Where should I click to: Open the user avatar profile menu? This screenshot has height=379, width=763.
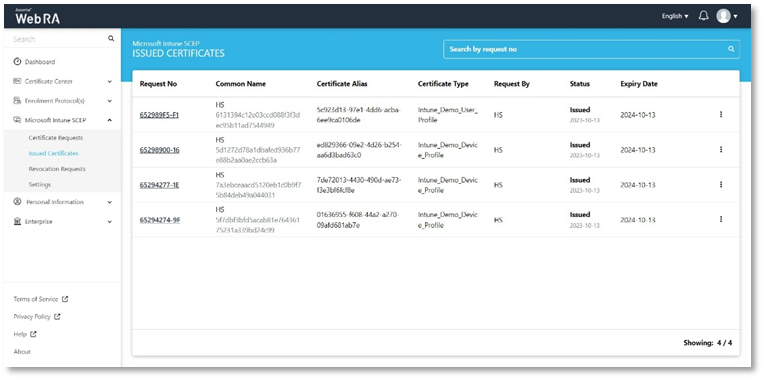[727, 16]
